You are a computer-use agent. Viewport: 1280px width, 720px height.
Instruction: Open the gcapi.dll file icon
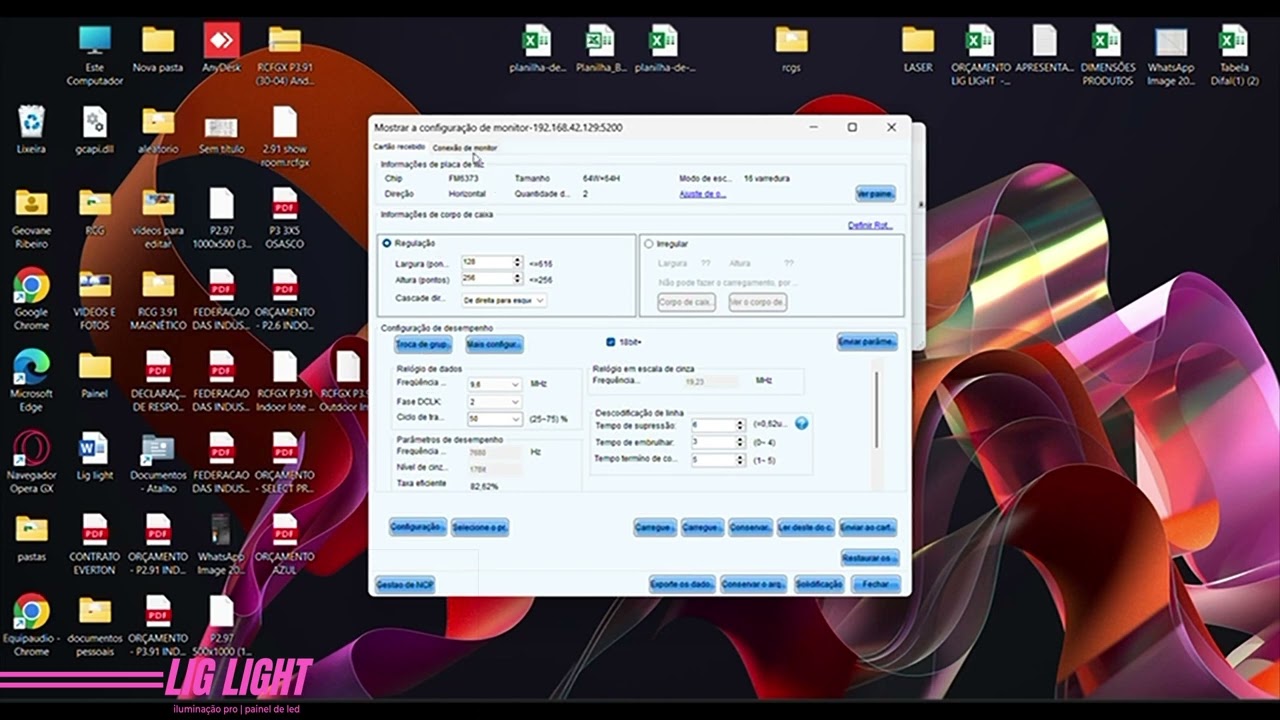[95, 130]
